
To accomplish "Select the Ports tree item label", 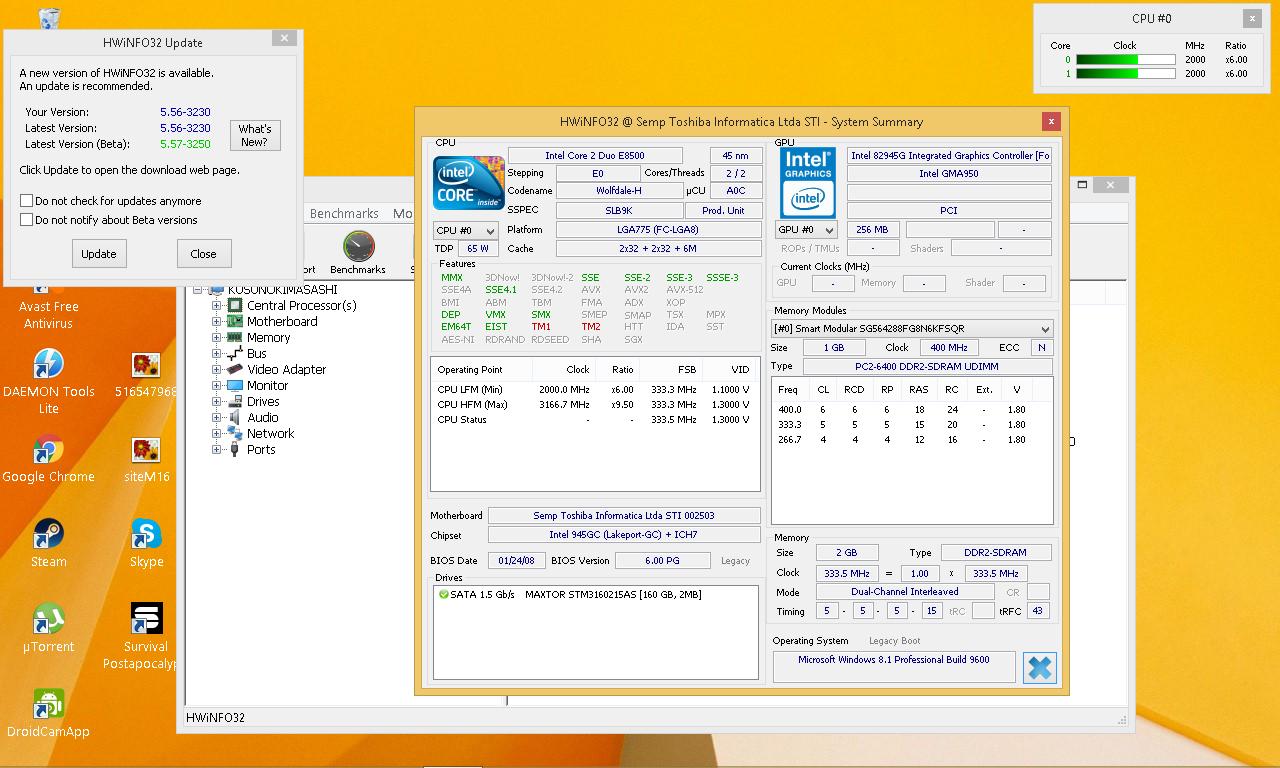I will 261,450.
